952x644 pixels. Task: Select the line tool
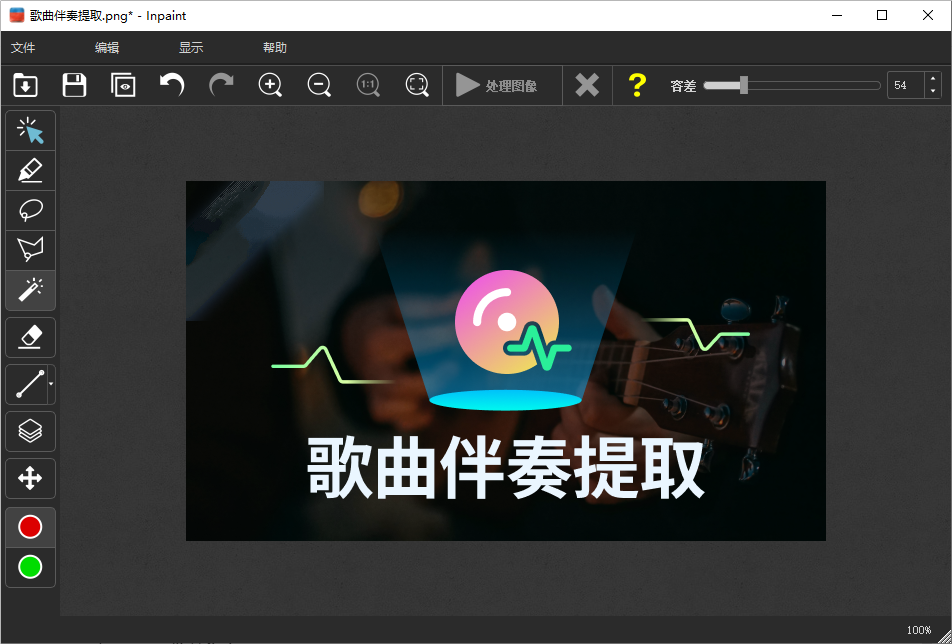[27, 384]
